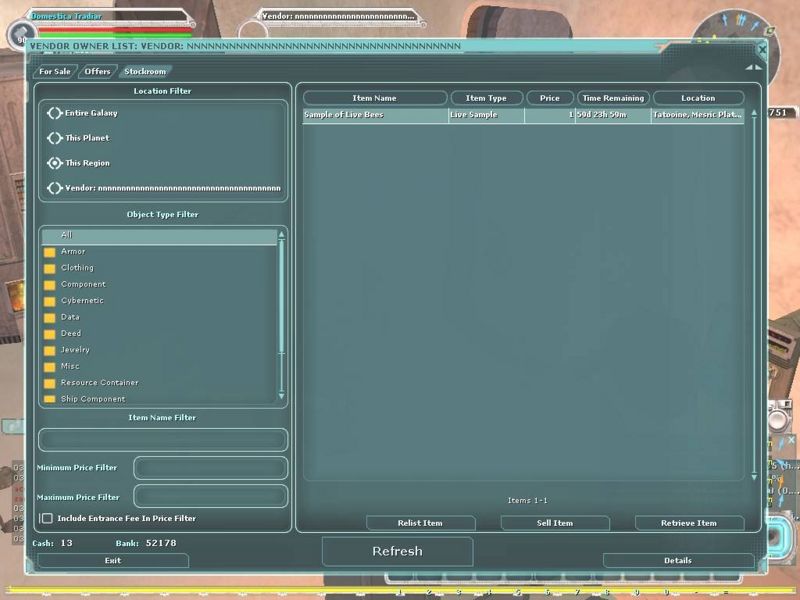This screenshot has width=800, height=600.
Task: Click the Retrieve Item button
Action: [689, 523]
